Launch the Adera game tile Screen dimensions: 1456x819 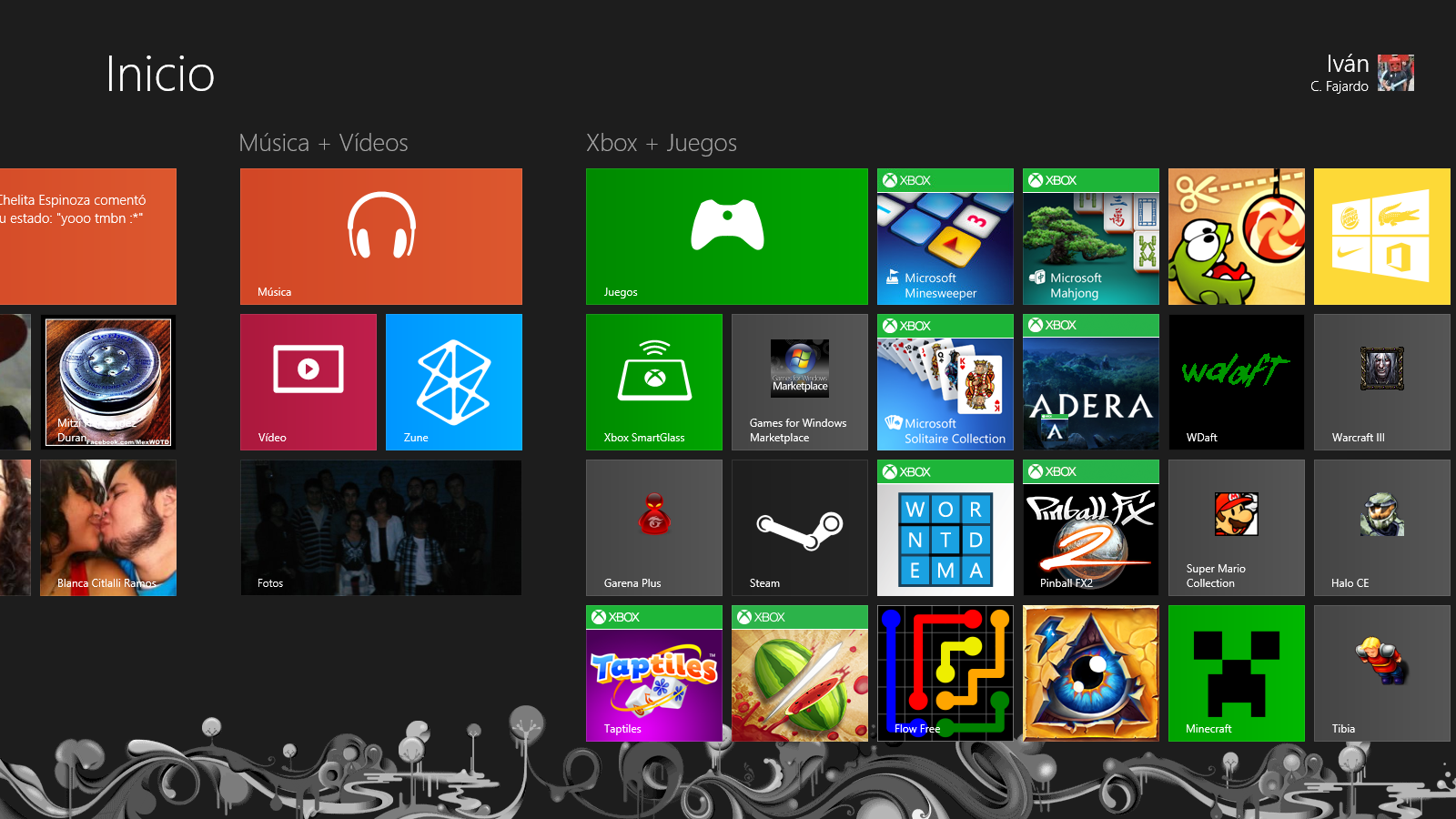(x=1091, y=382)
